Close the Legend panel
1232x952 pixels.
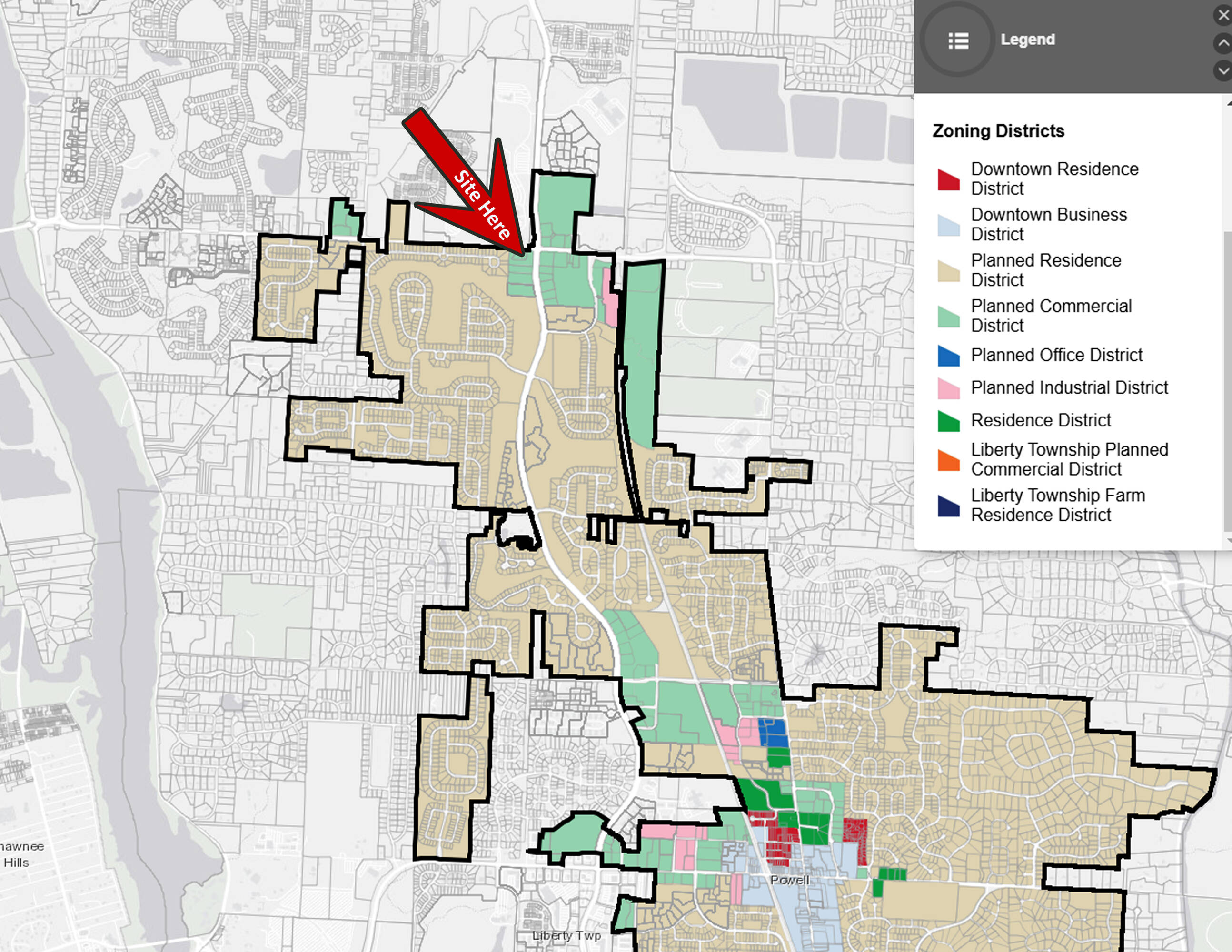click(x=1223, y=15)
